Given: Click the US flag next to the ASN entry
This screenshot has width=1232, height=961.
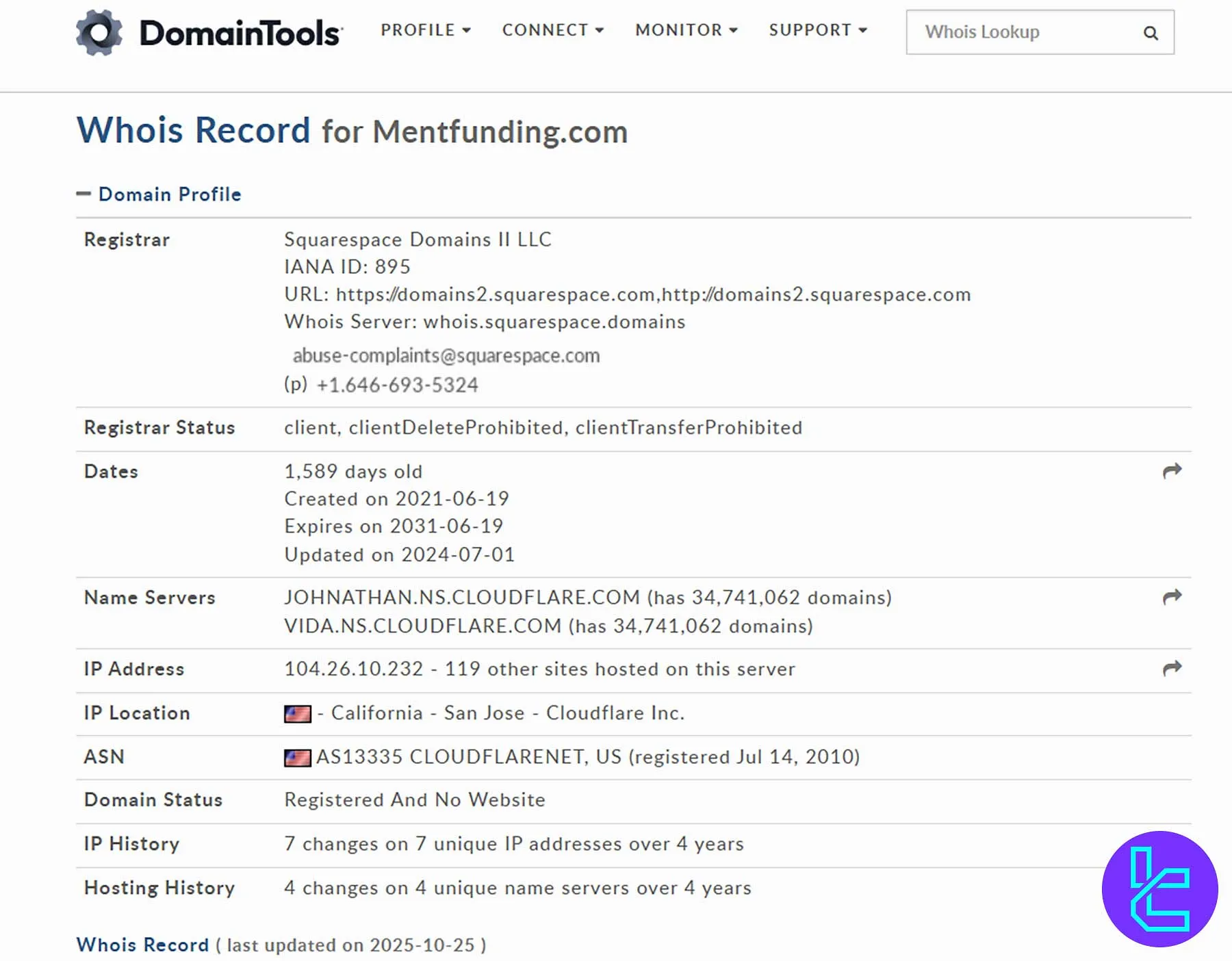Looking at the screenshot, I should pos(297,758).
